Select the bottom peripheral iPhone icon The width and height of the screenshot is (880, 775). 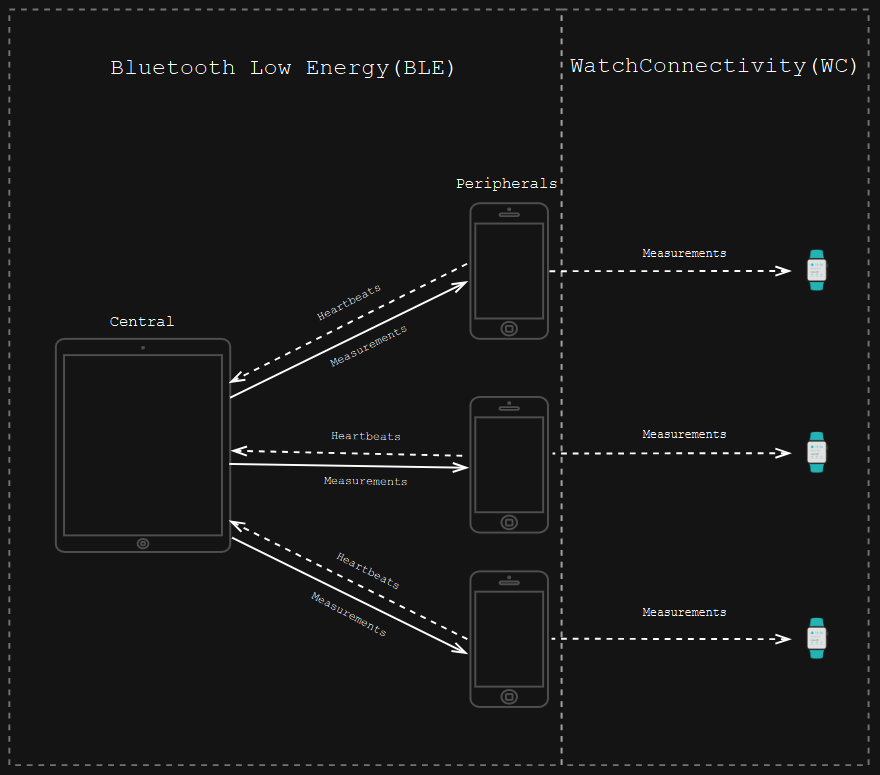tap(509, 639)
